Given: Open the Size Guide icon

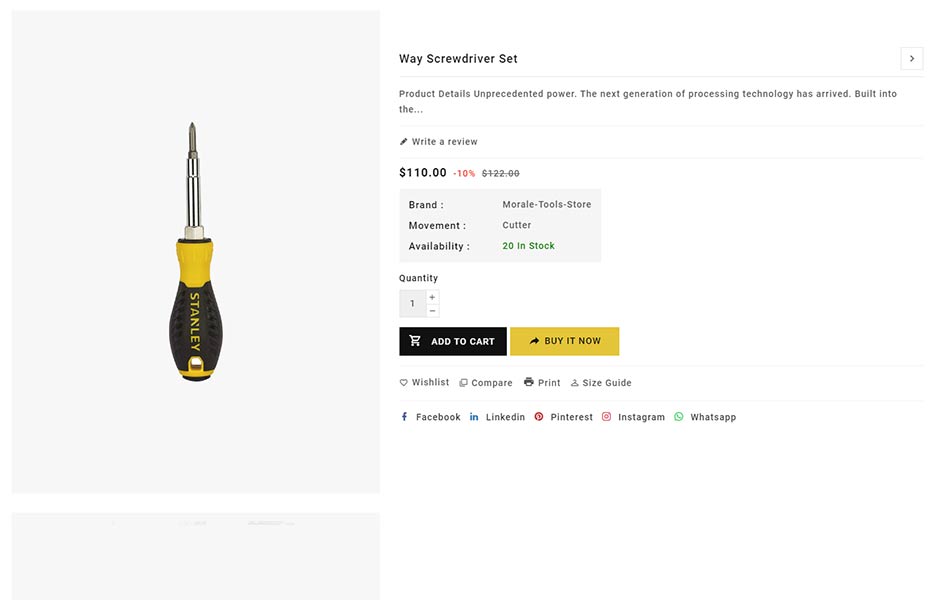Looking at the screenshot, I should (575, 383).
